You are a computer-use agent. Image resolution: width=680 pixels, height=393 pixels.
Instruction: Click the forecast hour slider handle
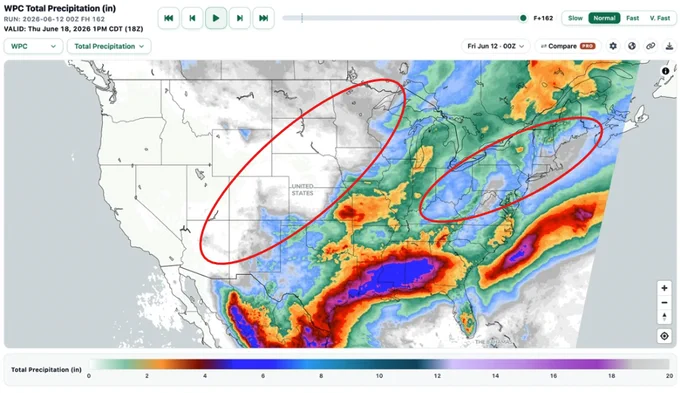[x=523, y=18]
